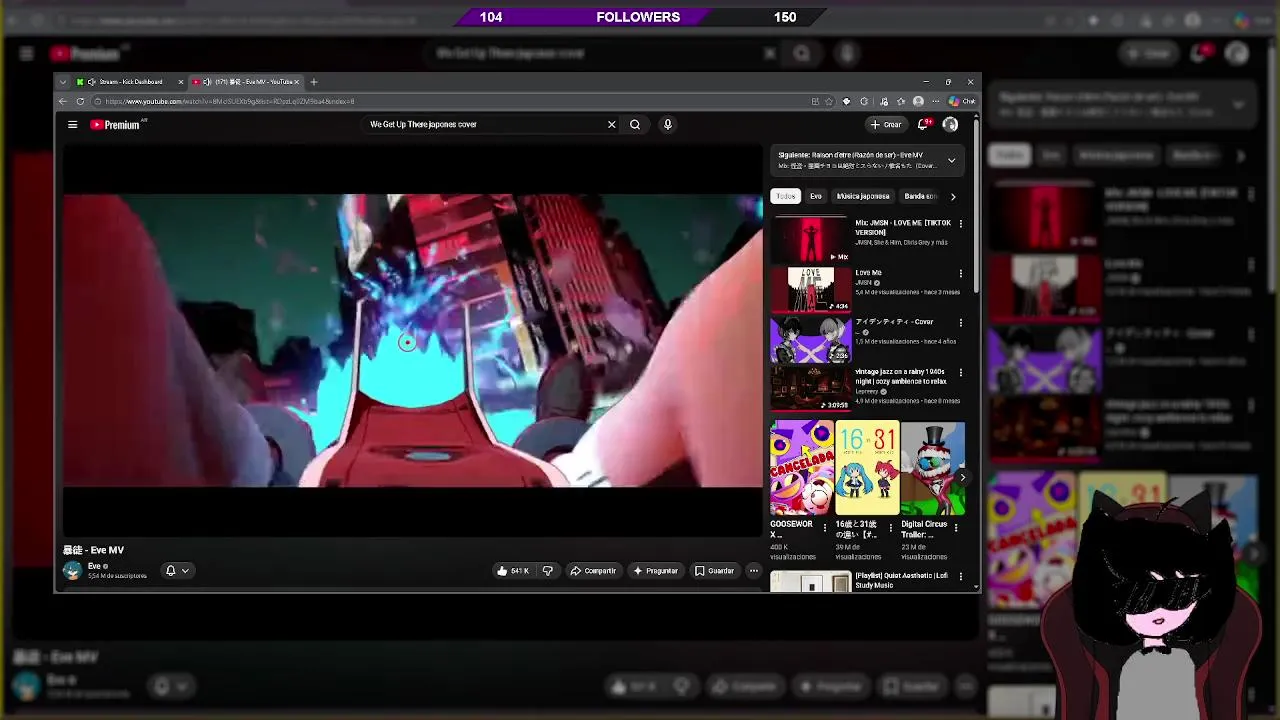Open options for Quiet Aesthetic Lofi playlist
Image resolution: width=1280 pixels, height=720 pixels.
[961, 576]
